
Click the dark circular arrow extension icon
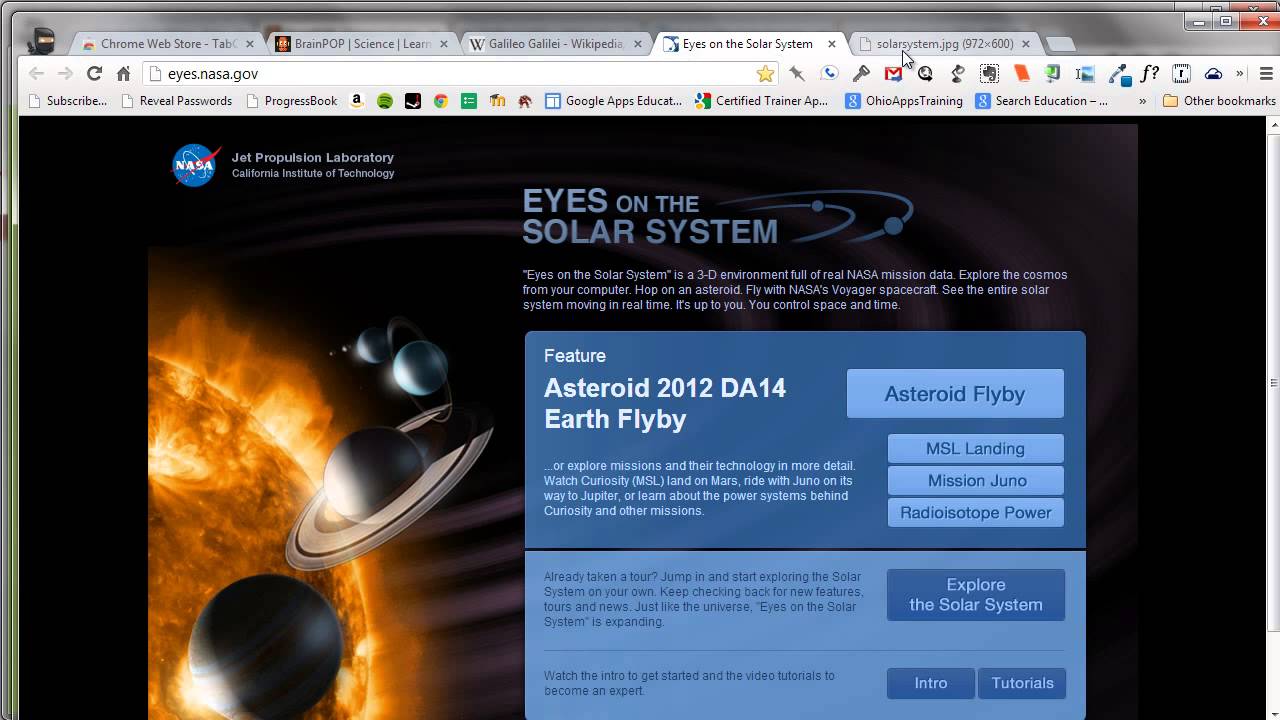(x=925, y=73)
